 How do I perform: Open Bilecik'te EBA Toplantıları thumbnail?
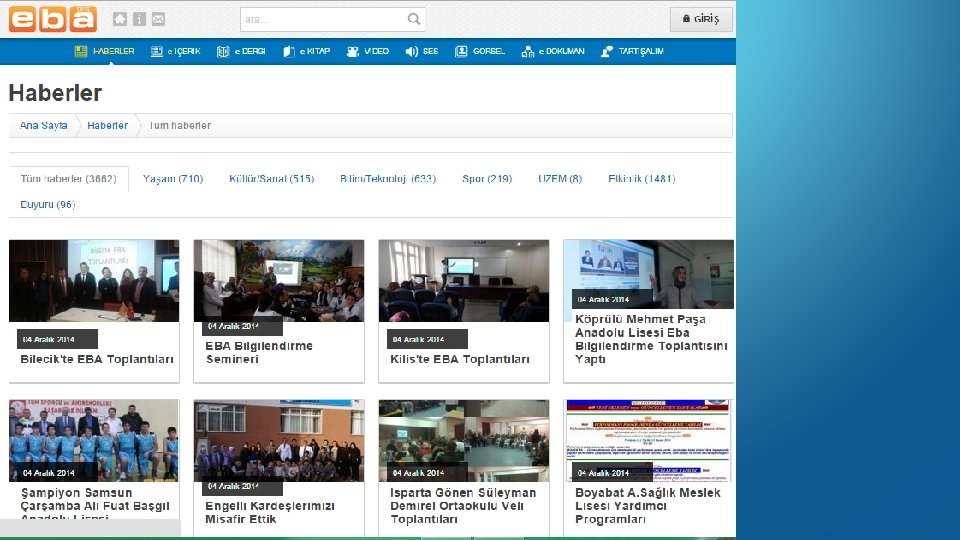94,281
